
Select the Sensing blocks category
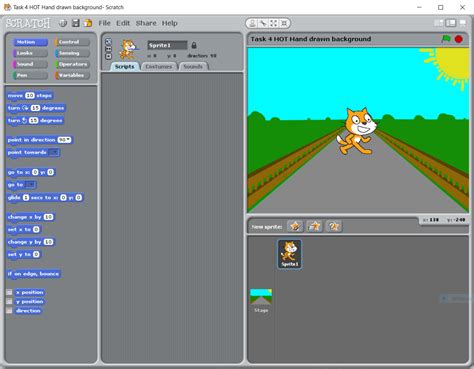(72, 53)
